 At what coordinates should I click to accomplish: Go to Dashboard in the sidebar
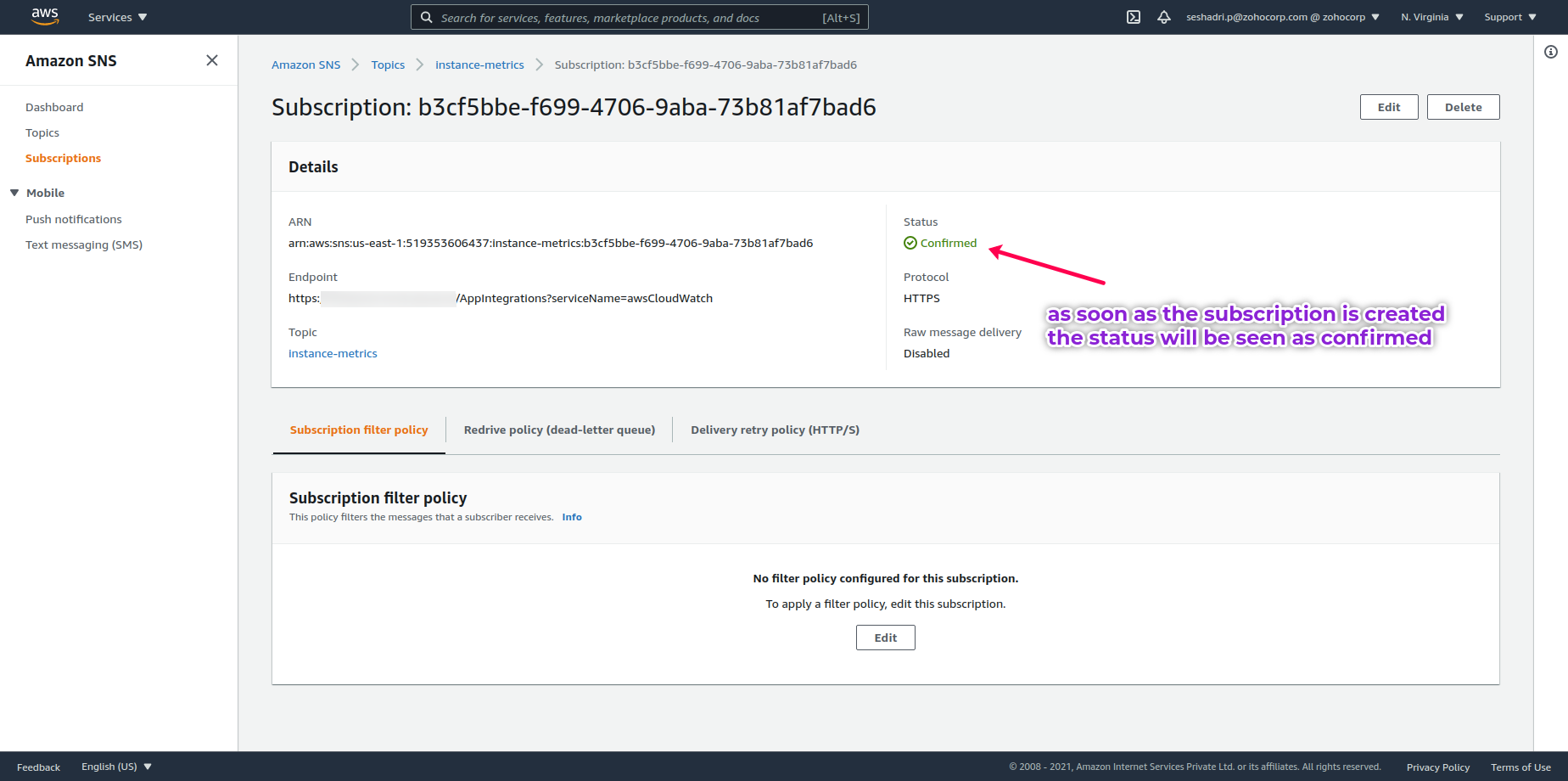[54, 107]
